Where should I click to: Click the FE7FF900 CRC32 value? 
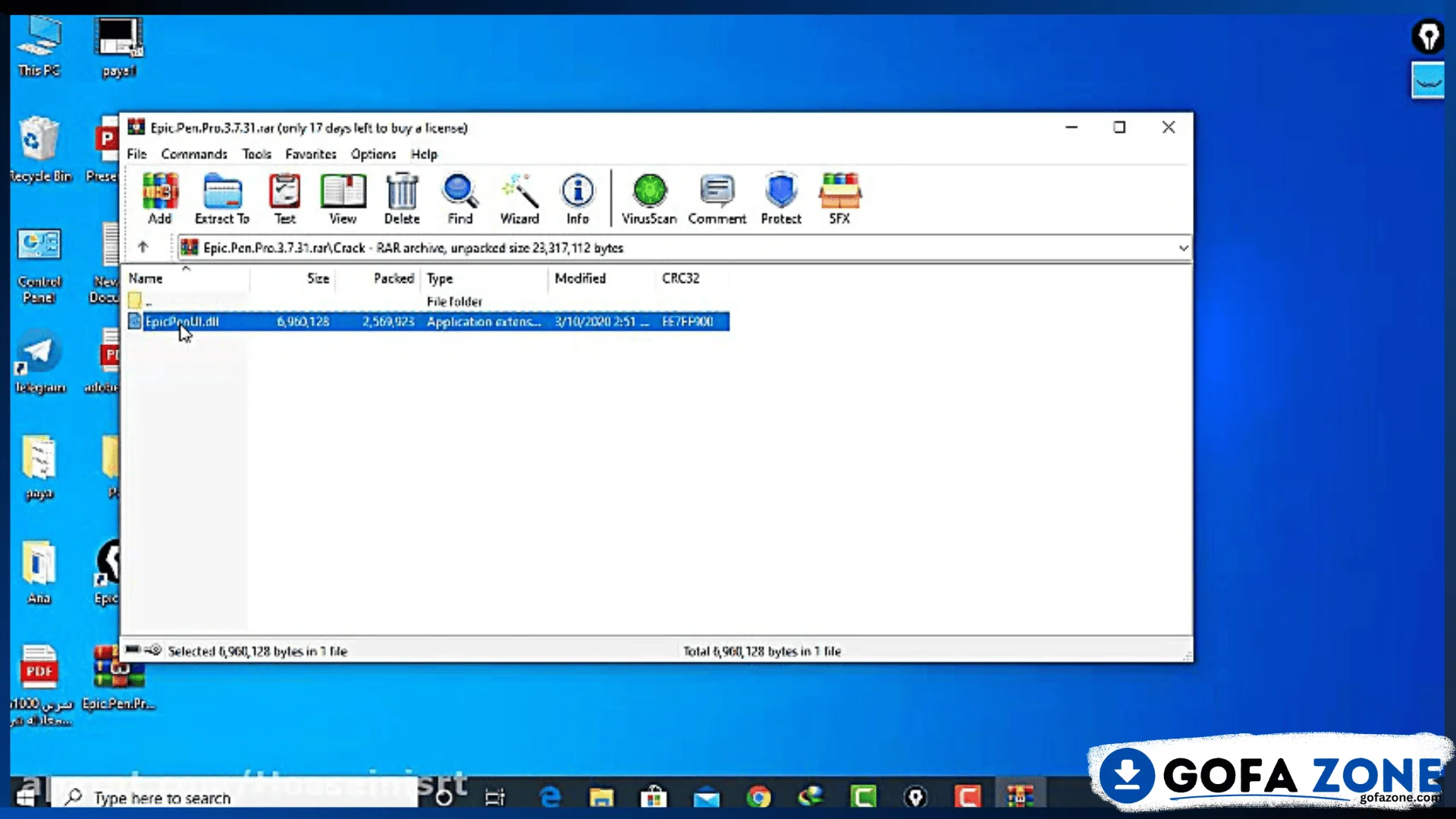(x=688, y=322)
